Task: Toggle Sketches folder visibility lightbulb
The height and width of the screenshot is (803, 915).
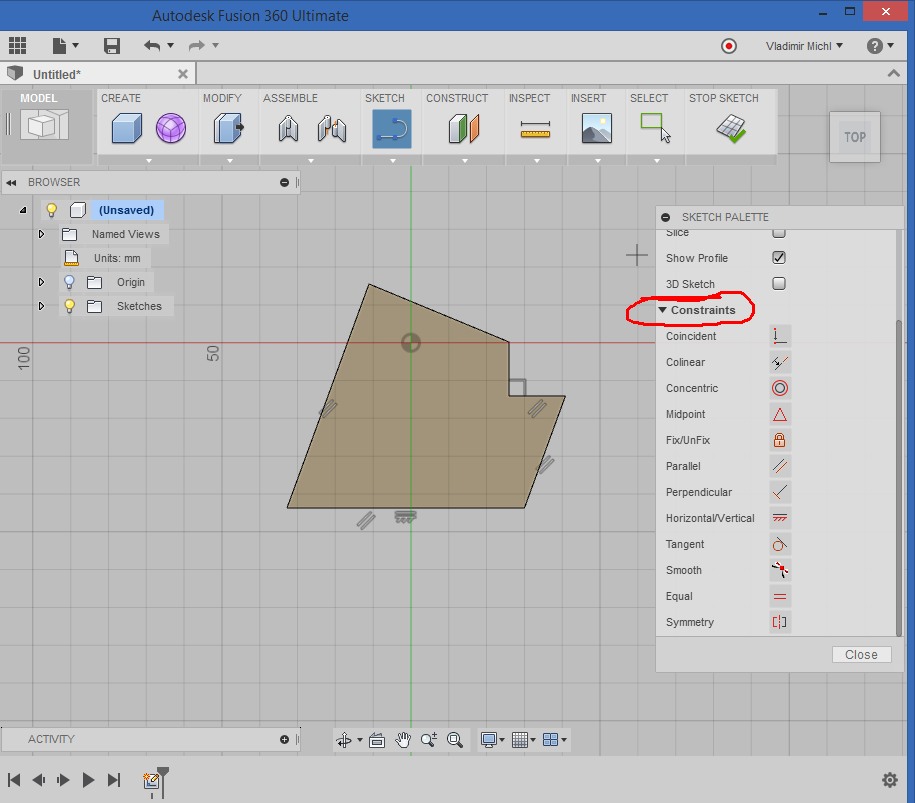Action: (69, 306)
